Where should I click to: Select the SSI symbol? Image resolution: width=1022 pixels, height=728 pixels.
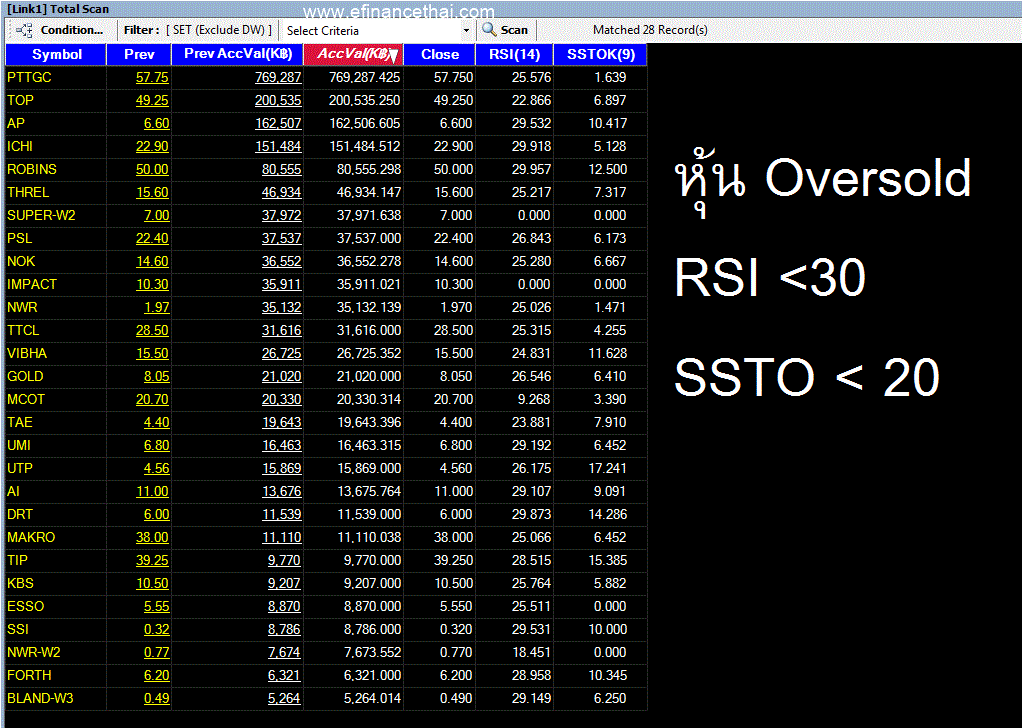pos(18,630)
